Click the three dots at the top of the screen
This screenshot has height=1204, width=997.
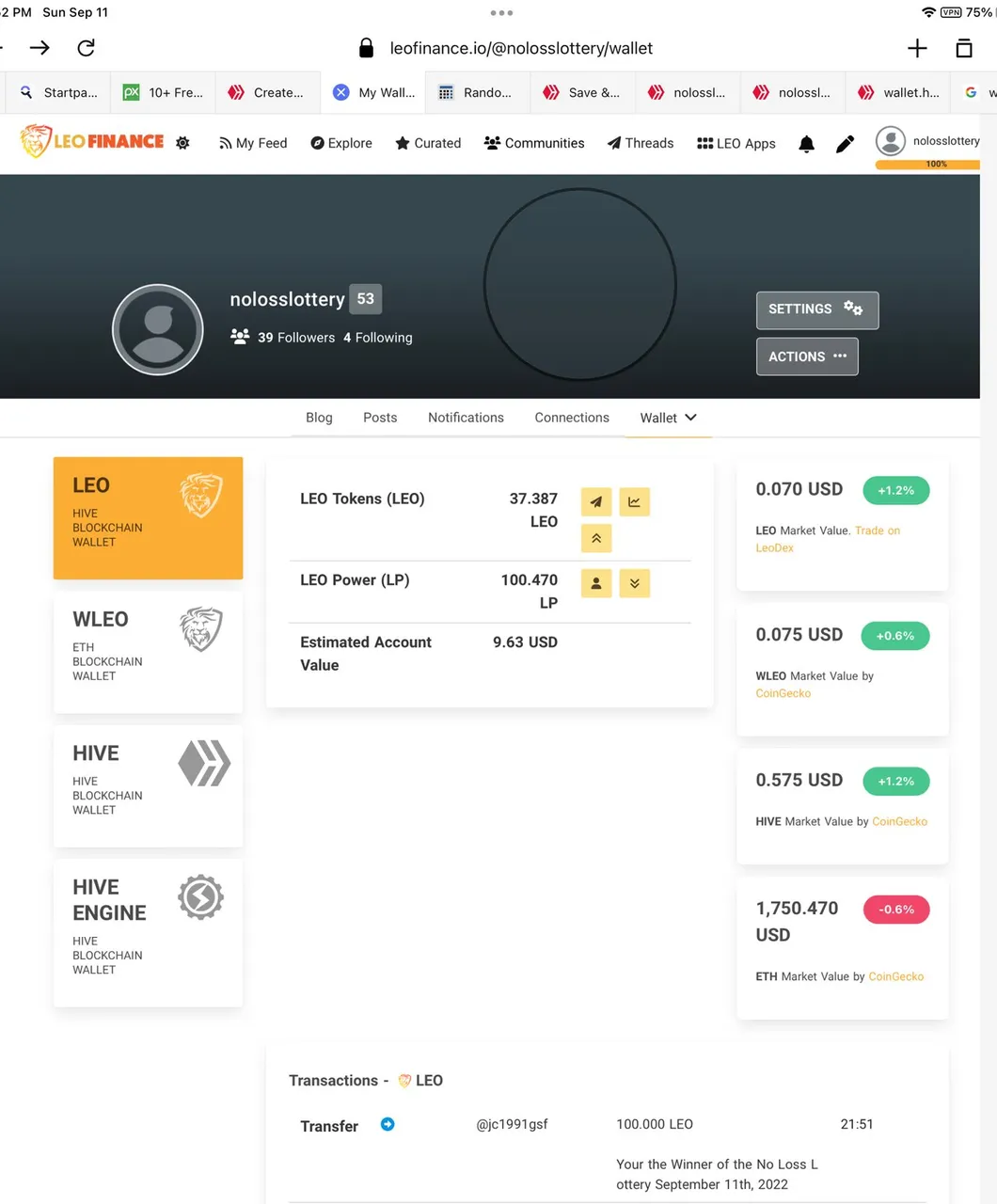point(501,13)
